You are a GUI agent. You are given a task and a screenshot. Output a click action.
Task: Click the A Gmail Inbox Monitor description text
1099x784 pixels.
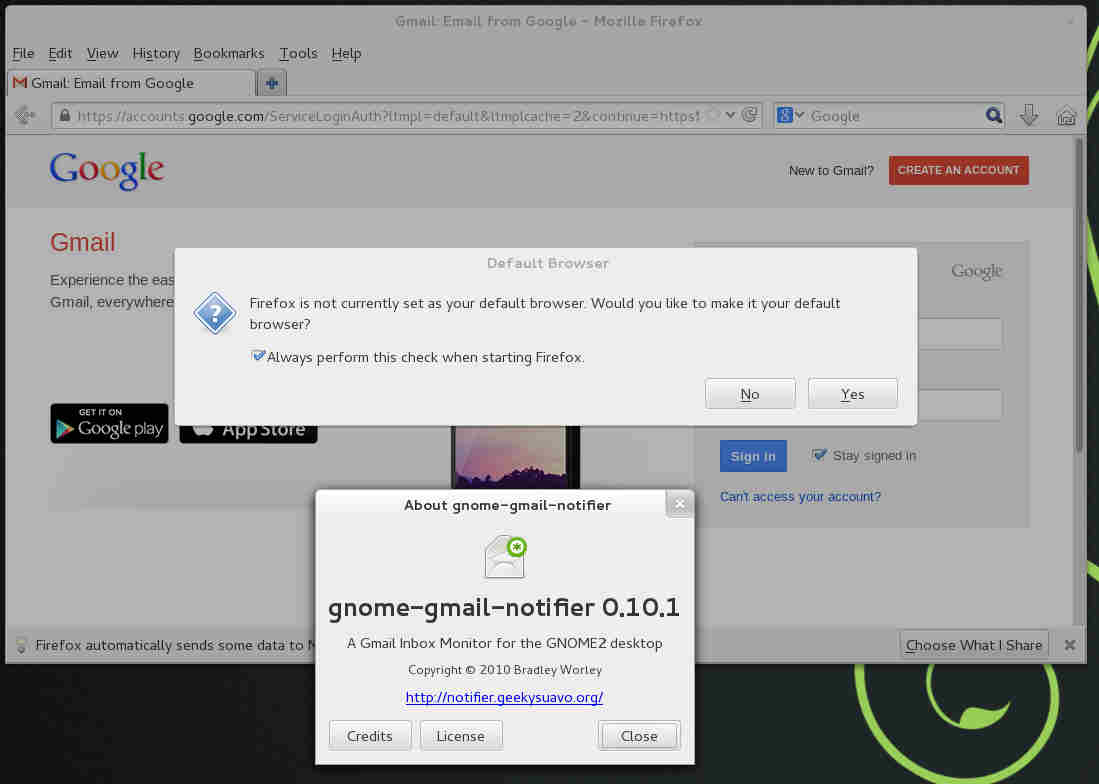tap(505, 643)
